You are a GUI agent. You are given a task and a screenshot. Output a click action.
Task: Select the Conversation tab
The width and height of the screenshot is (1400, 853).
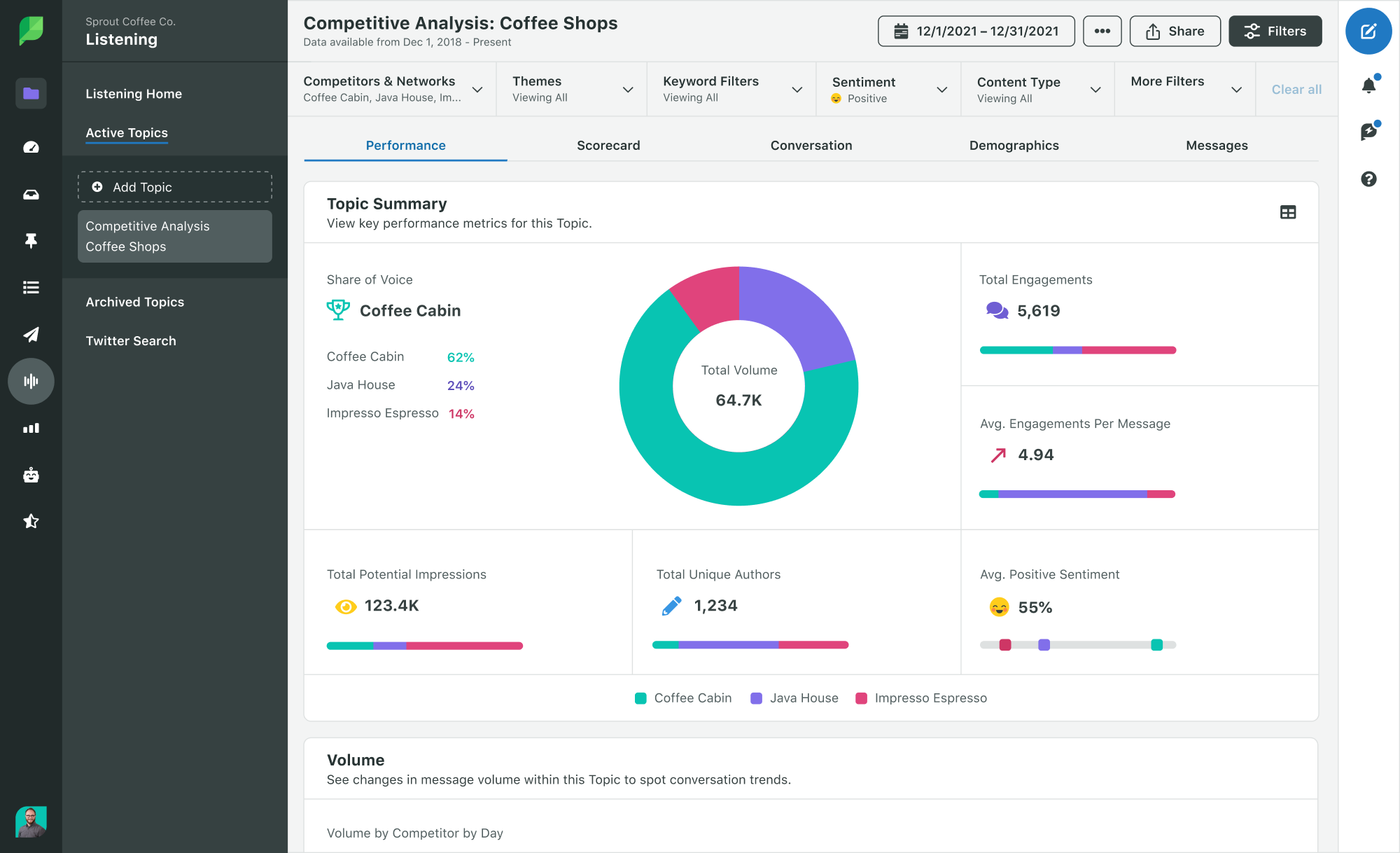tap(811, 145)
